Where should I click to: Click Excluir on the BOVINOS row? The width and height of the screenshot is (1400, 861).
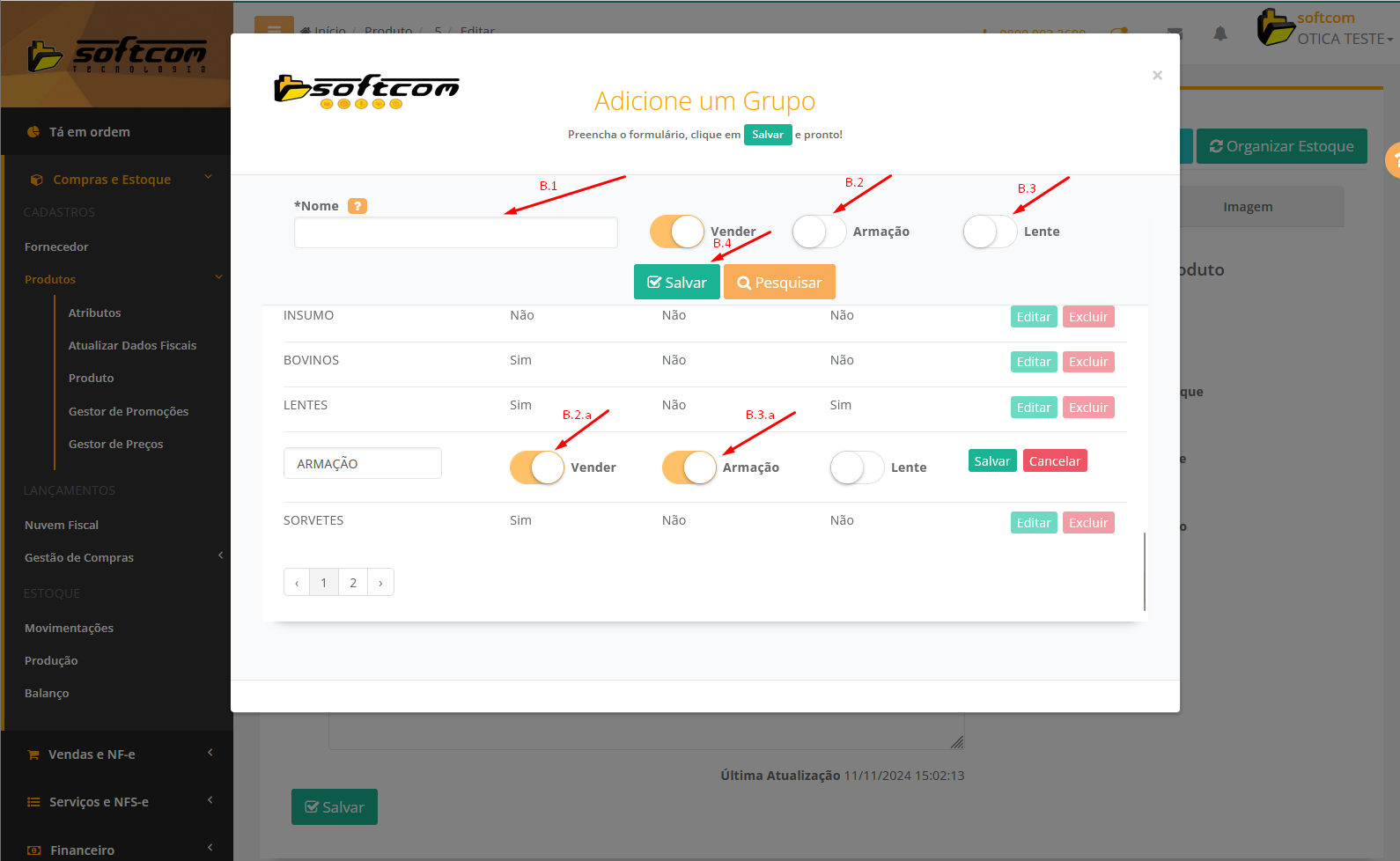1088,362
